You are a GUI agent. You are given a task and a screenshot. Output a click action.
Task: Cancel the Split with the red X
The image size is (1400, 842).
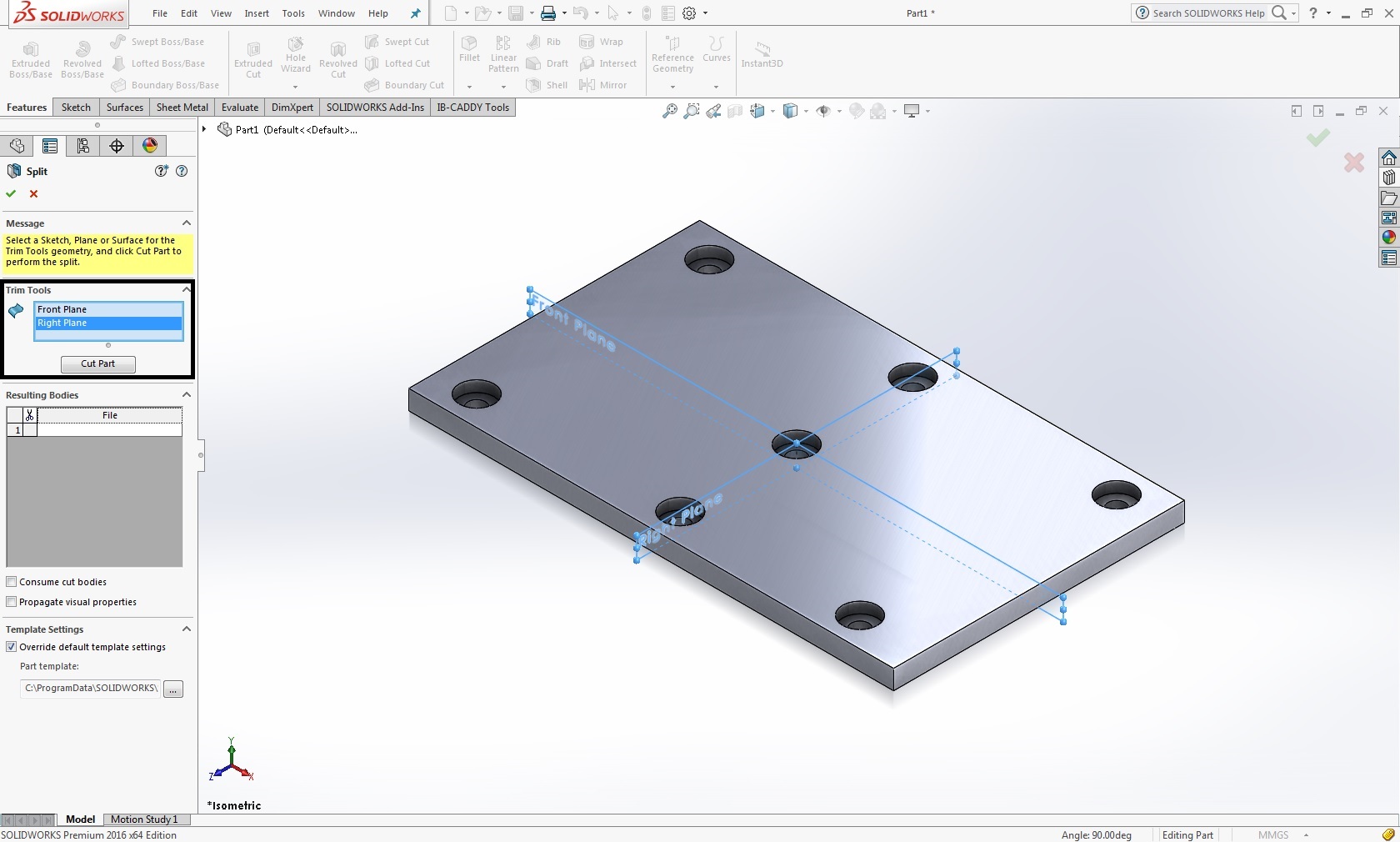pyautogui.click(x=34, y=193)
